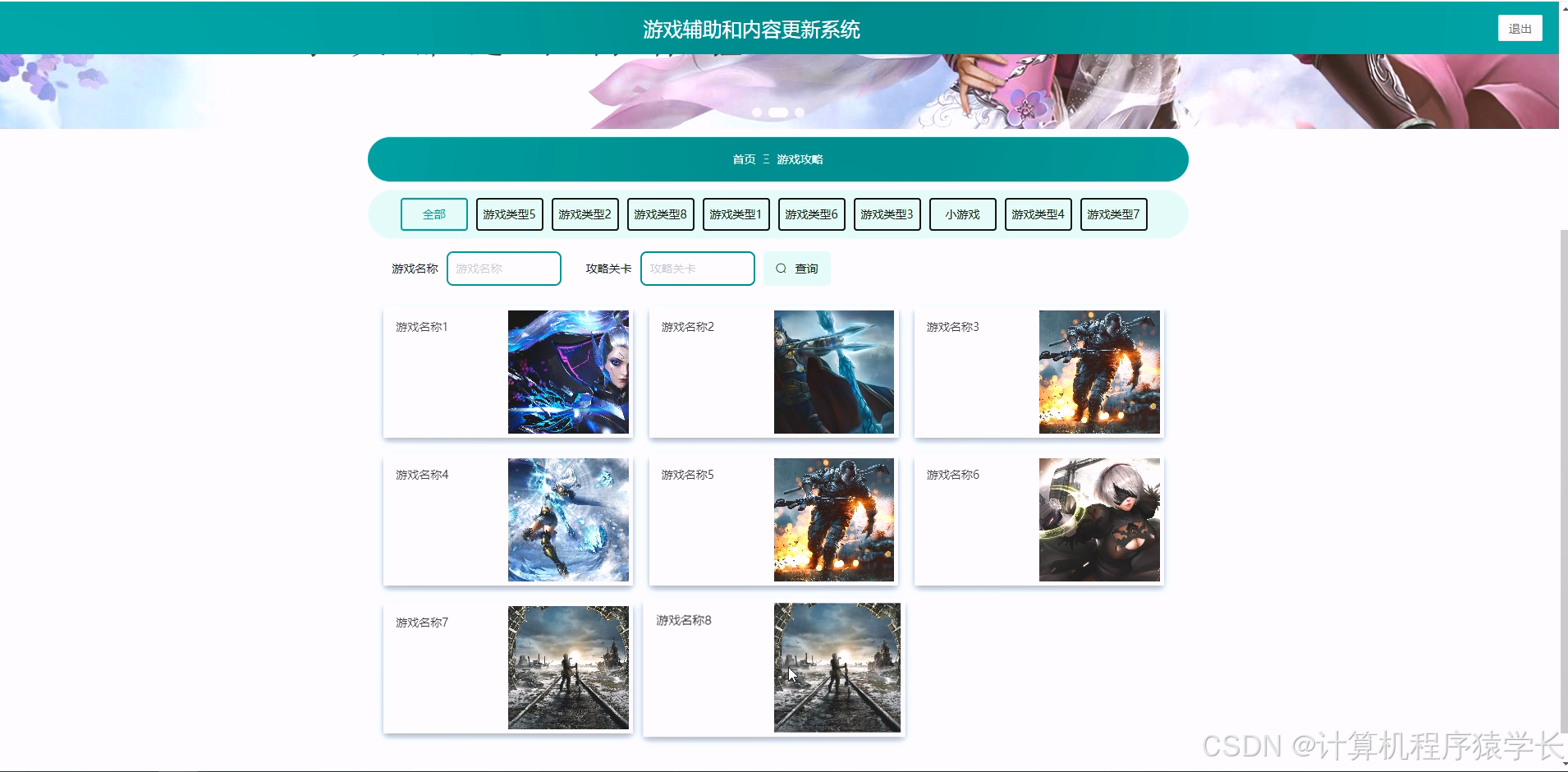Click the 游戏名称2 title text
1568x772 pixels.
point(688,327)
